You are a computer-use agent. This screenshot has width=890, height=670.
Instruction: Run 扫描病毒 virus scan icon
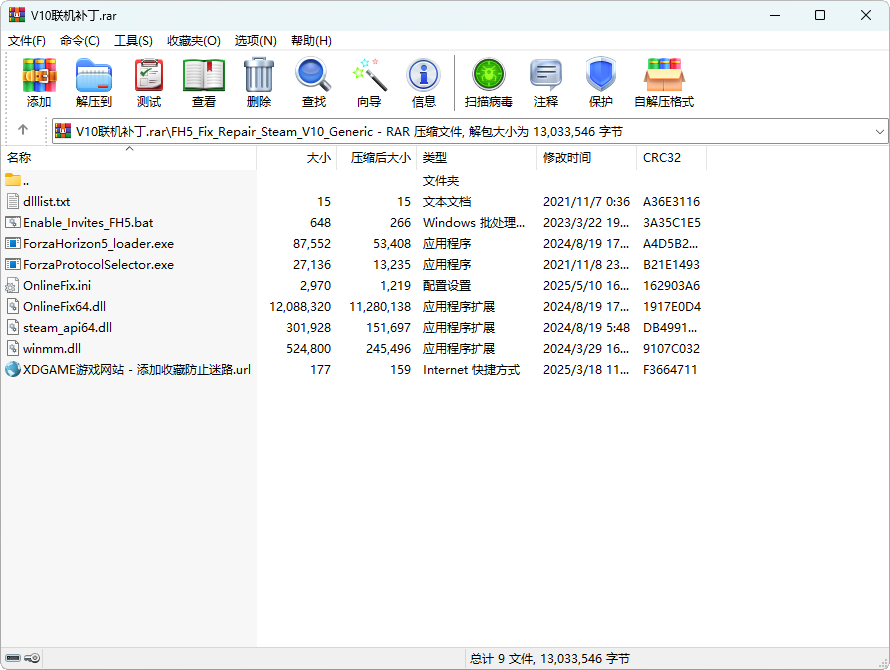pos(488,82)
